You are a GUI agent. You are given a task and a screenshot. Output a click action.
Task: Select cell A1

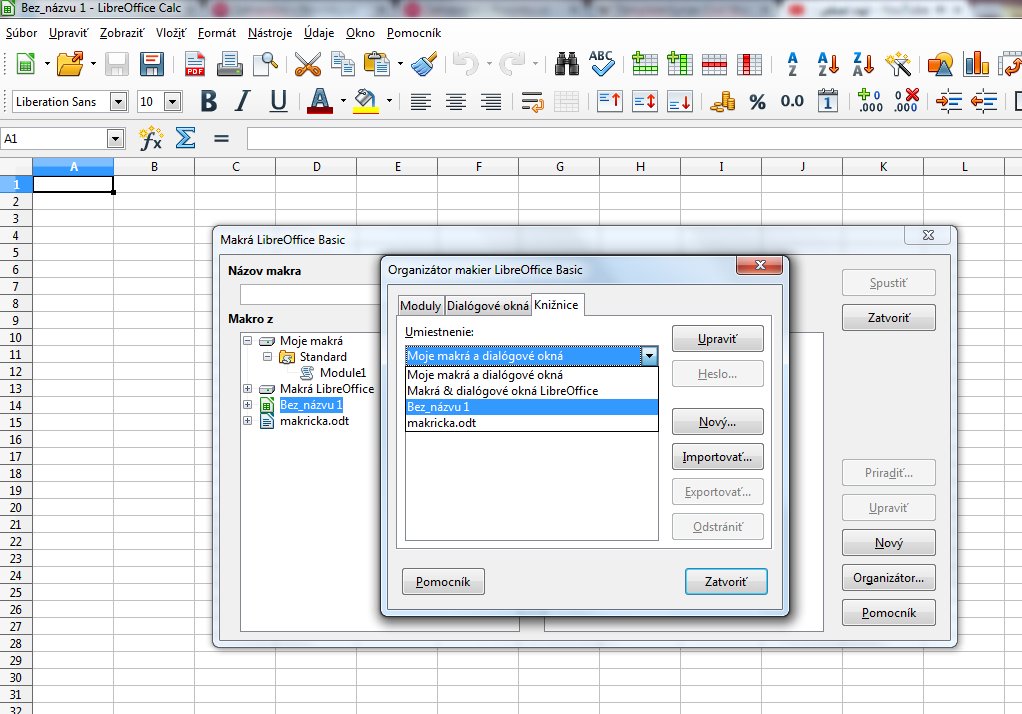point(73,185)
